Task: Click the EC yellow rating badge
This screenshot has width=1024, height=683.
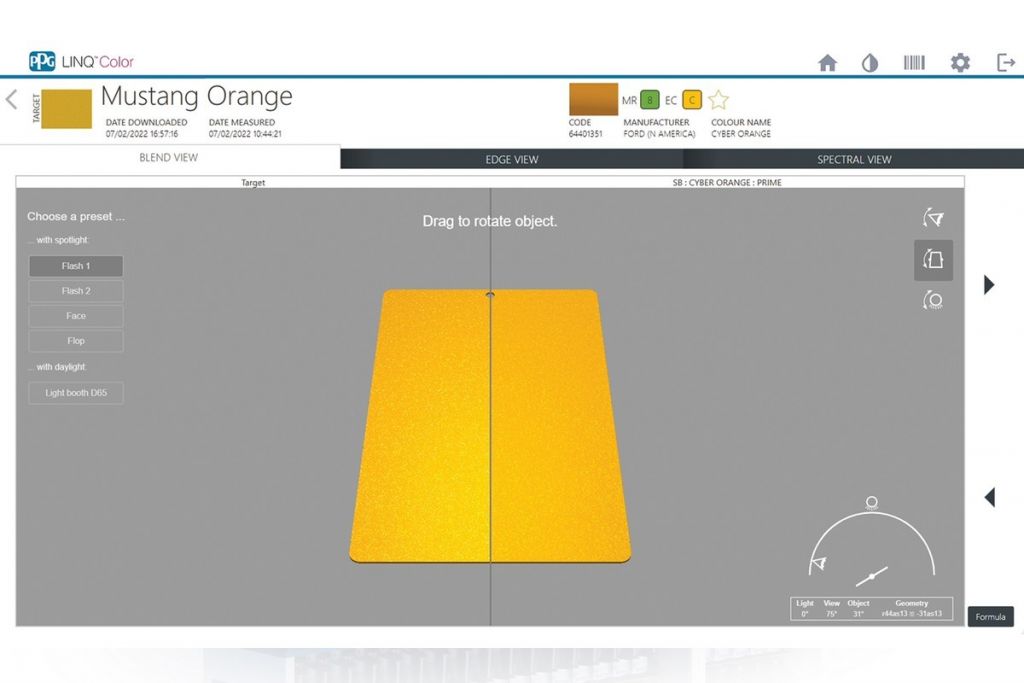Action: (x=692, y=100)
